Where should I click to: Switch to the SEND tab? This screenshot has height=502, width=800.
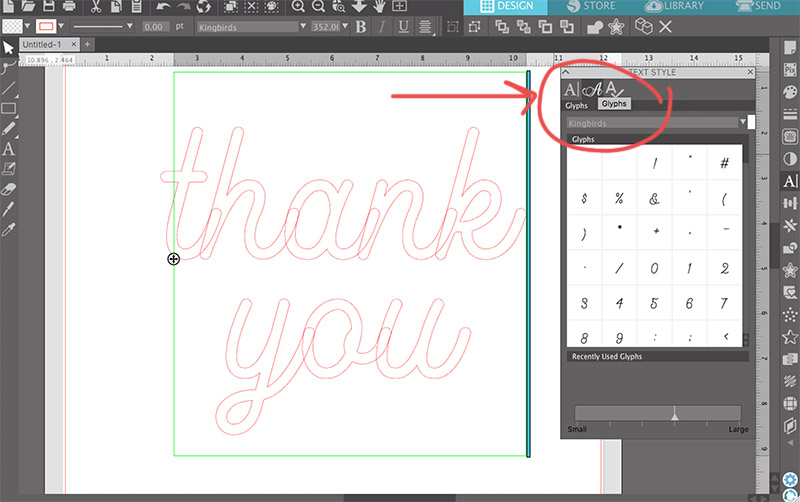[758, 6]
